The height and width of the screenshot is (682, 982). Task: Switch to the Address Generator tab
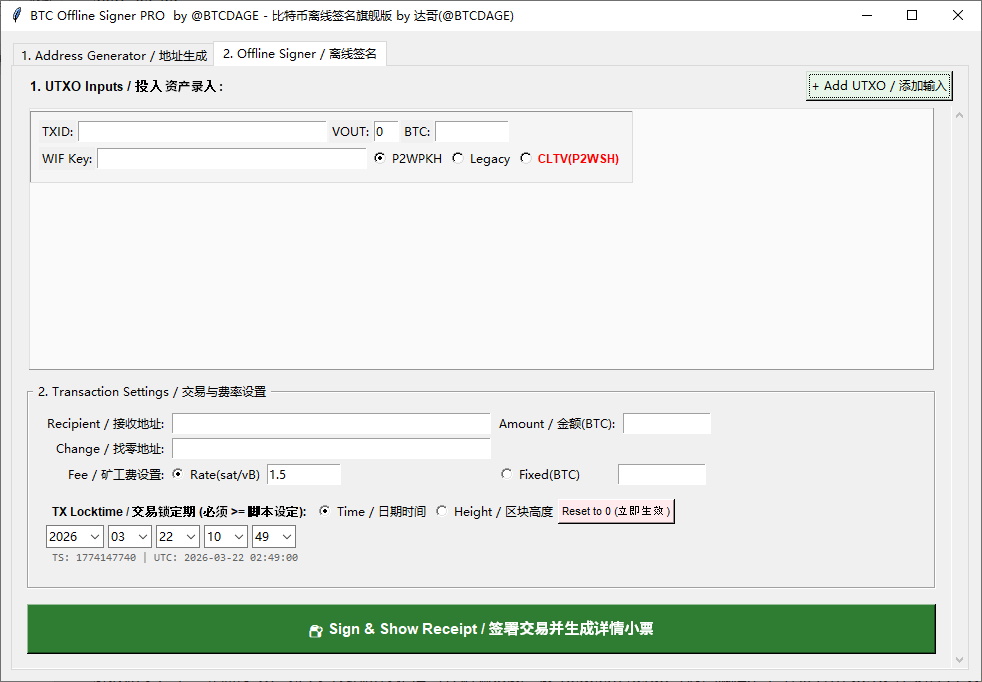point(114,55)
